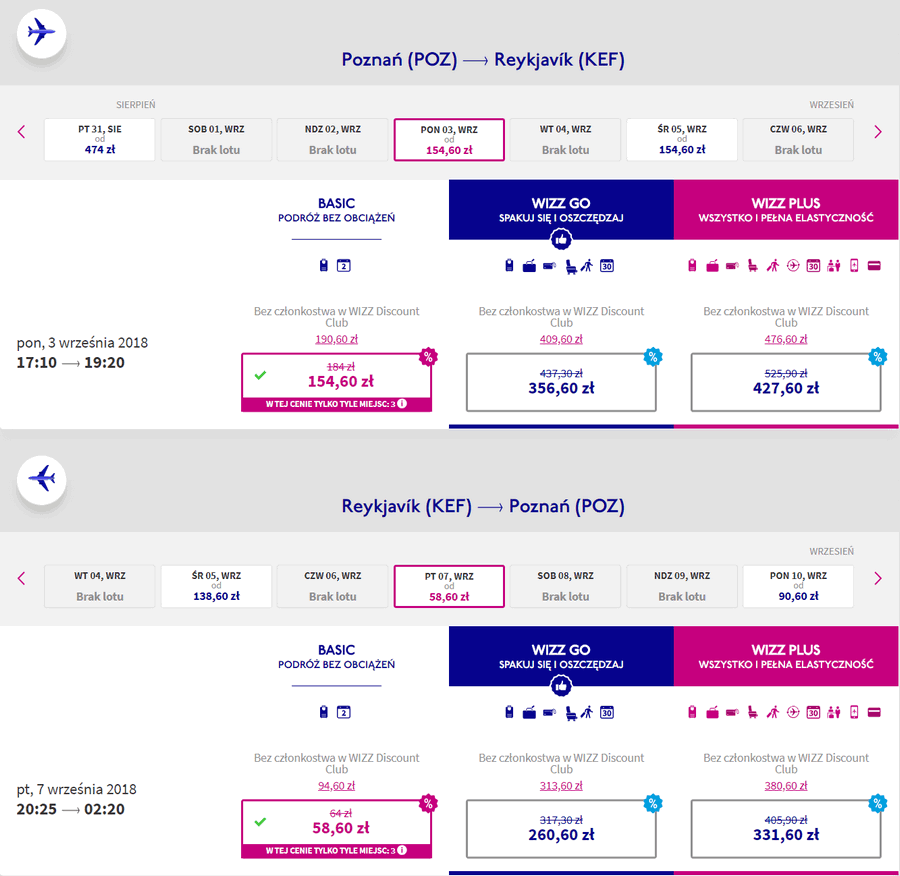Click outbound WIZZ PLUS seat icon

tap(752, 266)
